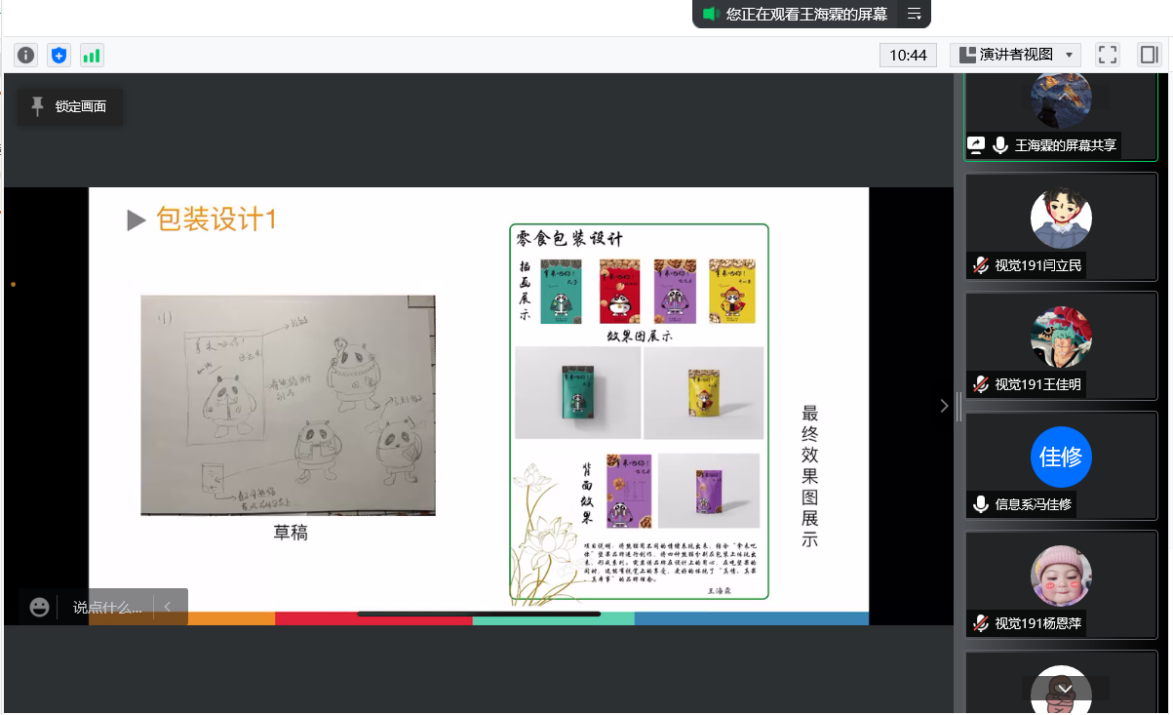Toggle the participant sidebar panel icon
1173x715 pixels.
pyautogui.click(x=1148, y=55)
